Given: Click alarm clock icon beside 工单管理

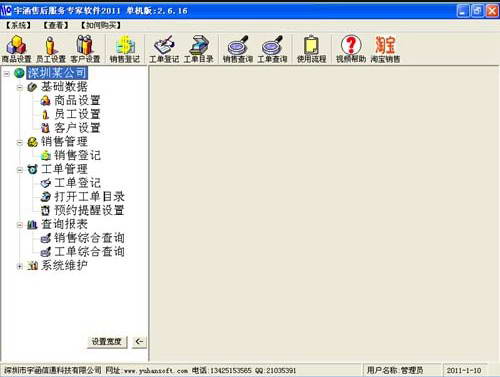Looking at the screenshot, I should pyautogui.click(x=32, y=169).
